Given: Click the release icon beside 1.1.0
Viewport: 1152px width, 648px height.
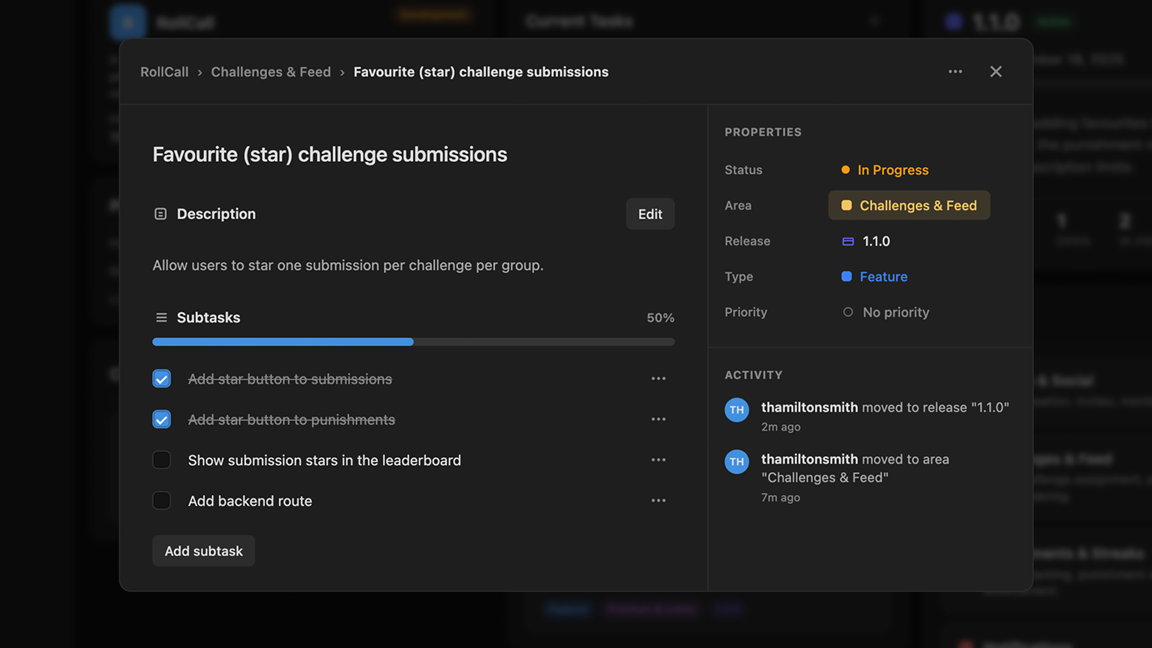Looking at the screenshot, I should click(x=848, y=241).
